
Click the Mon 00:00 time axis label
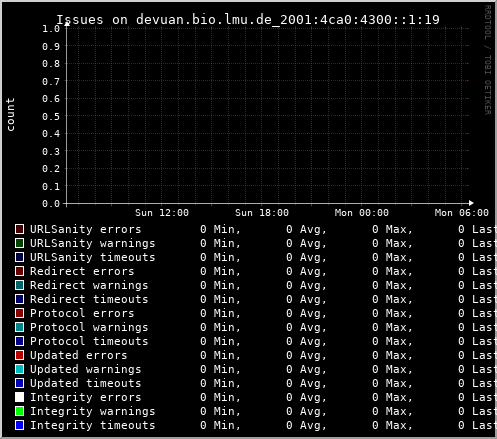pyautogui.click(x=362, y=213)
